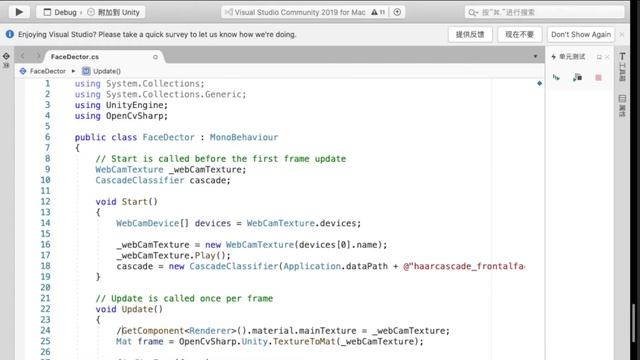Click the CascadeClassifier cascade declaration

[x=163, y=180]
